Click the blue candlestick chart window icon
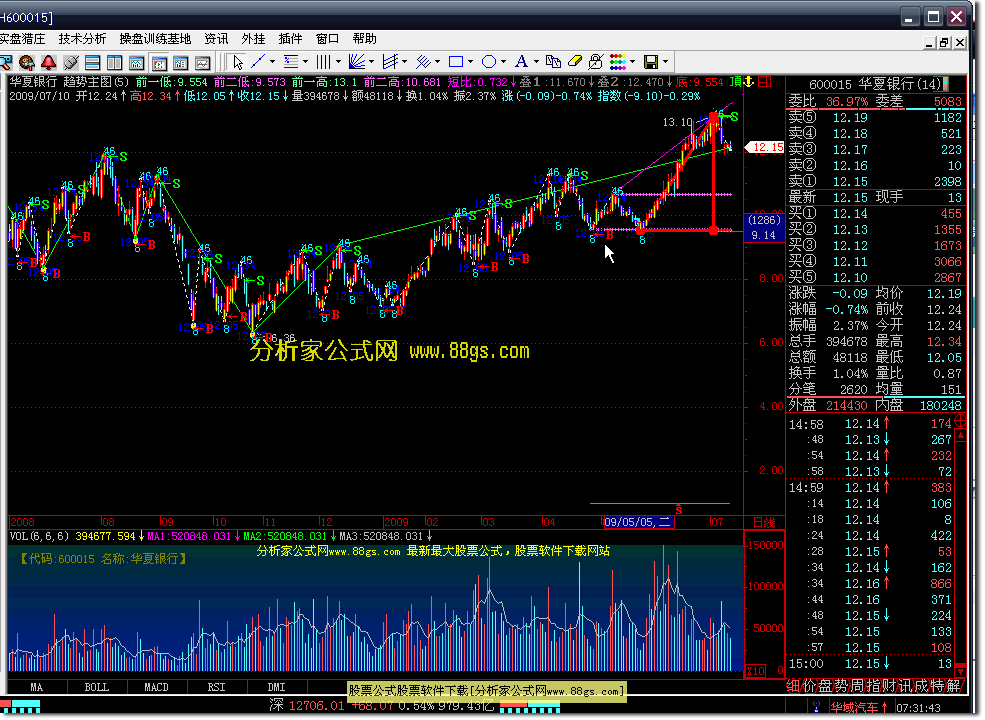Image resolution: width=985 pixels, height=720 pixels. 180,62
